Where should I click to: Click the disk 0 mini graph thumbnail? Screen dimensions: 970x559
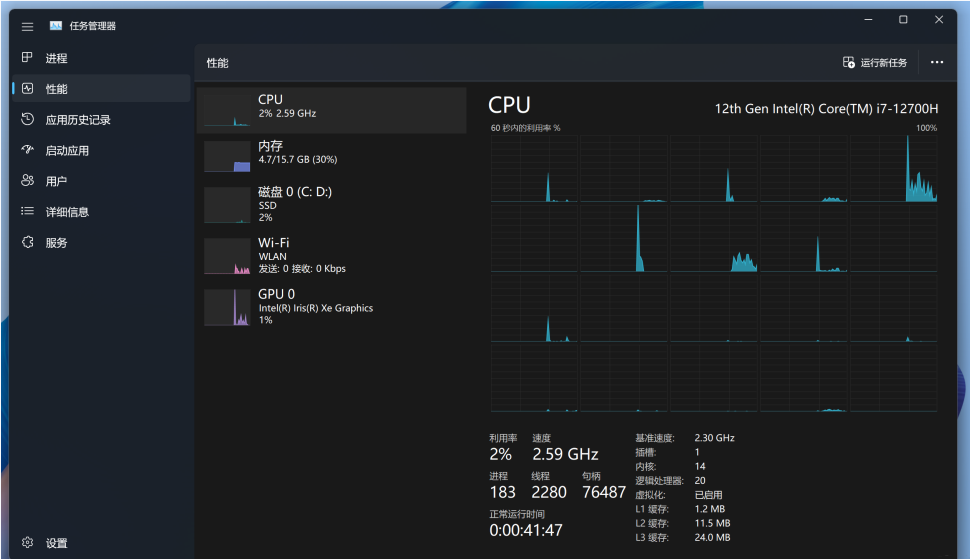coord(227,205)
